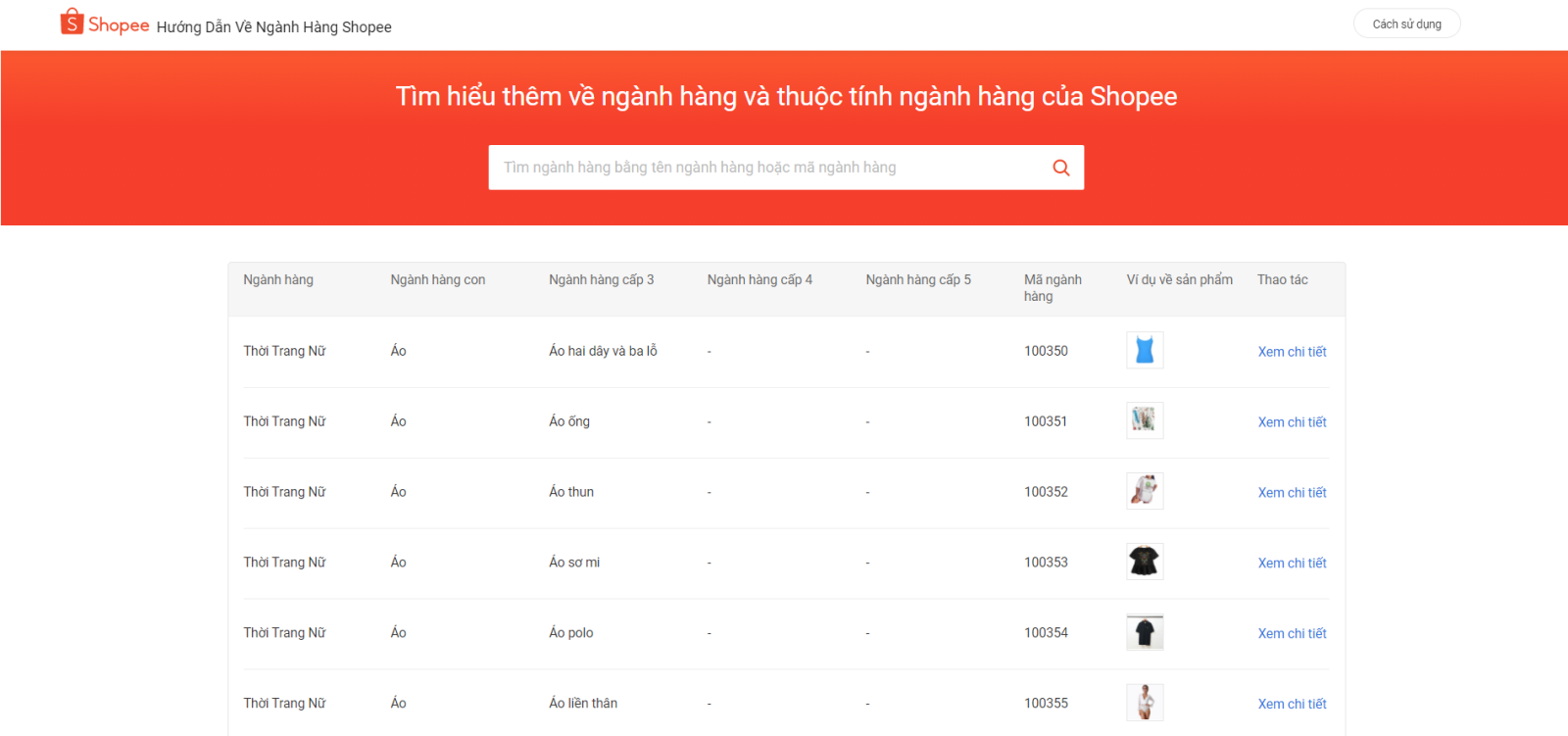The image size is (1568, 736).
Task: Open details for Áo liền thân
Action: point(1292,705)
